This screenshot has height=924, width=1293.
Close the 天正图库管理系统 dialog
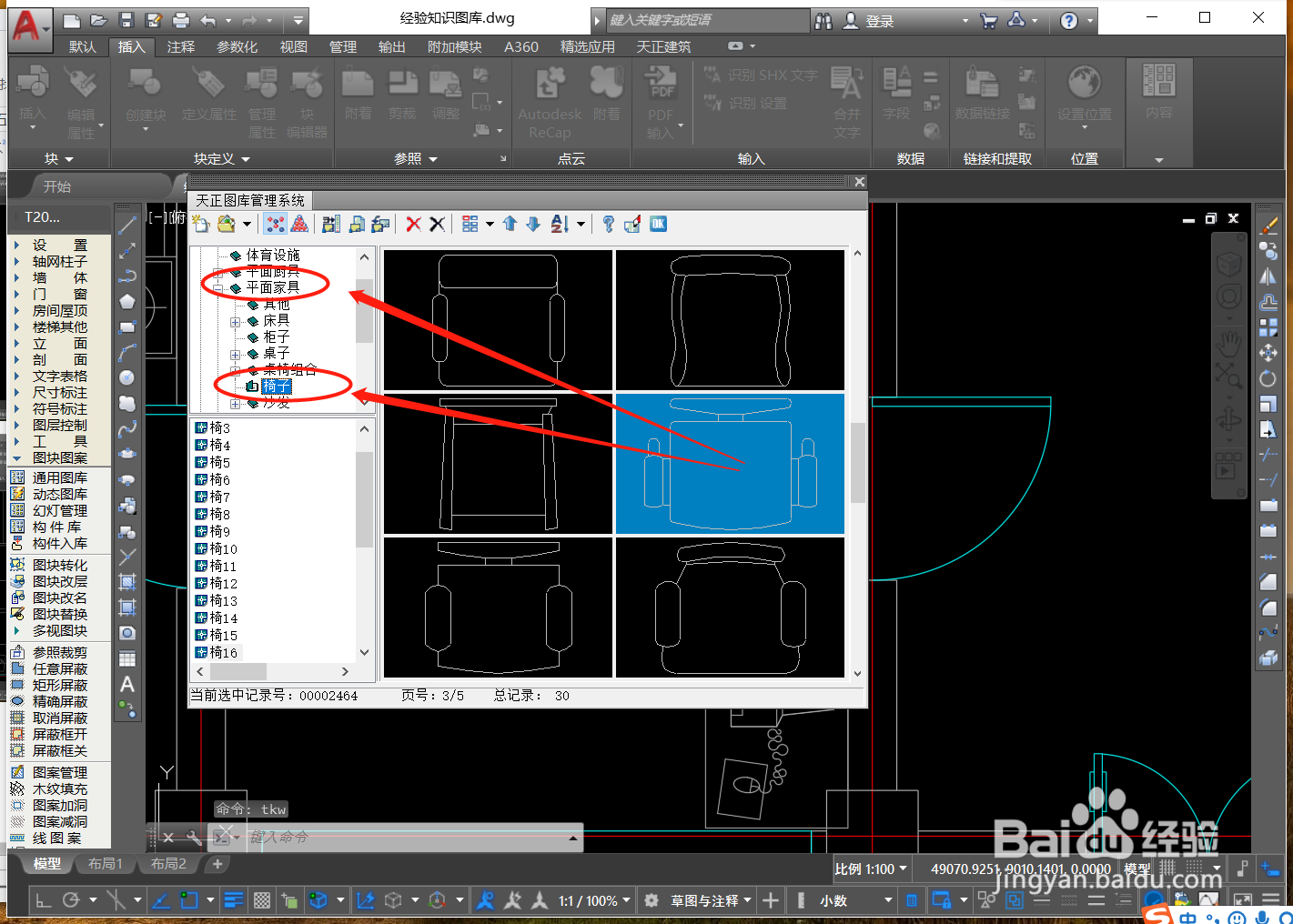tap(859, 182)
